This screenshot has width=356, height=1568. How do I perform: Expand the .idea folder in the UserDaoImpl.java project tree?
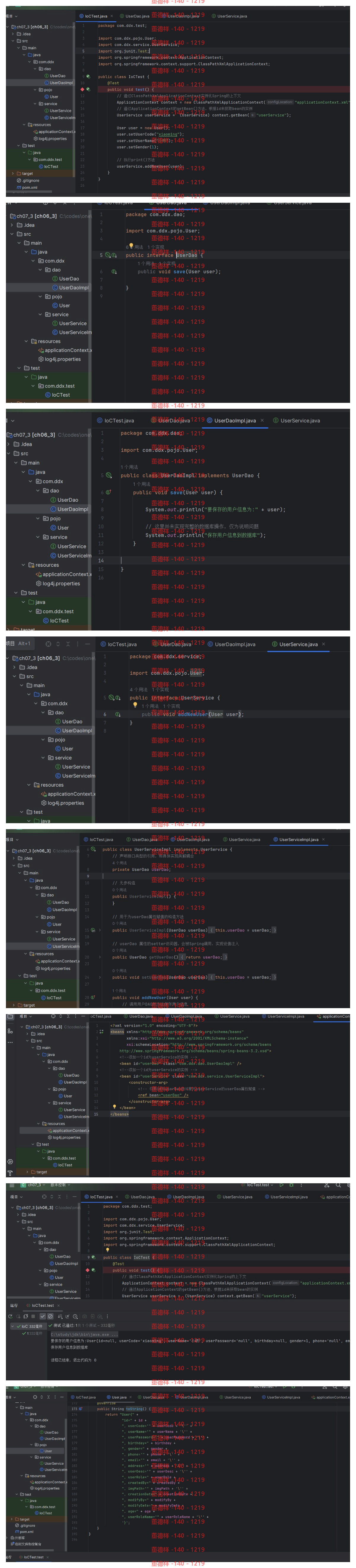pyautogui.click(x=9, y=444)
